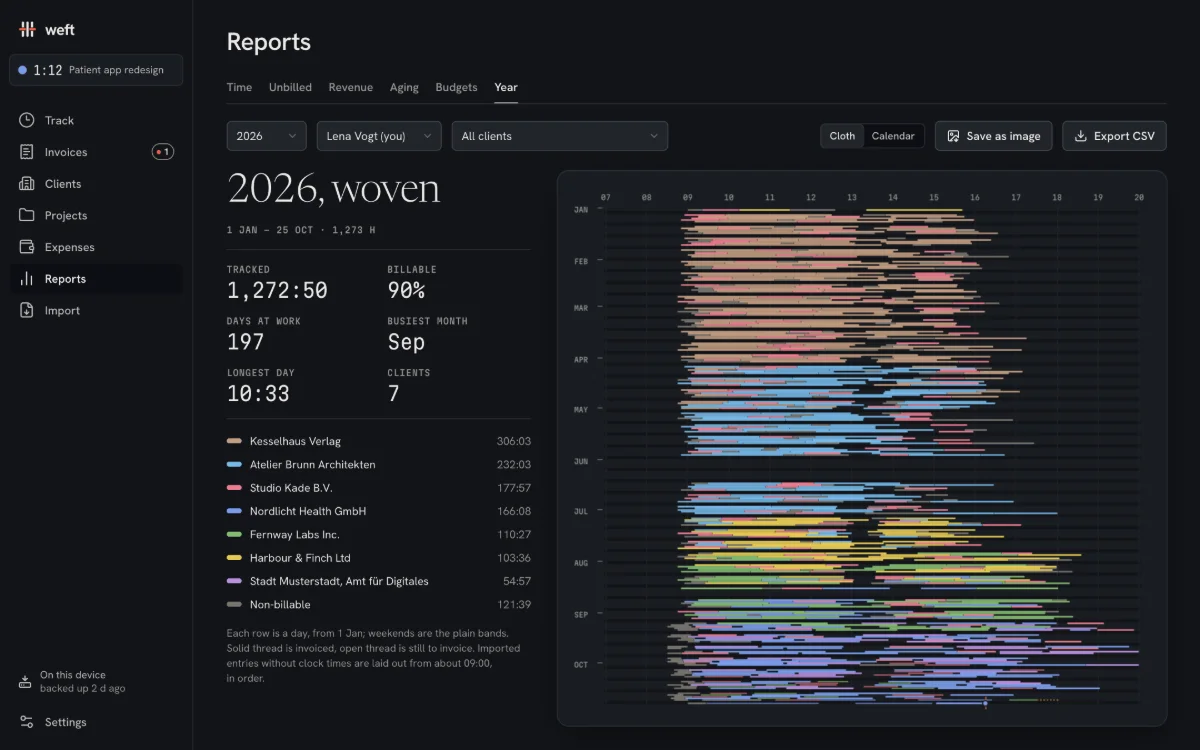Image resolution: width=1200 pixels, height=750 pixels.
Task: Click the longest day value 10:33
Action: [x=258, y=394]
